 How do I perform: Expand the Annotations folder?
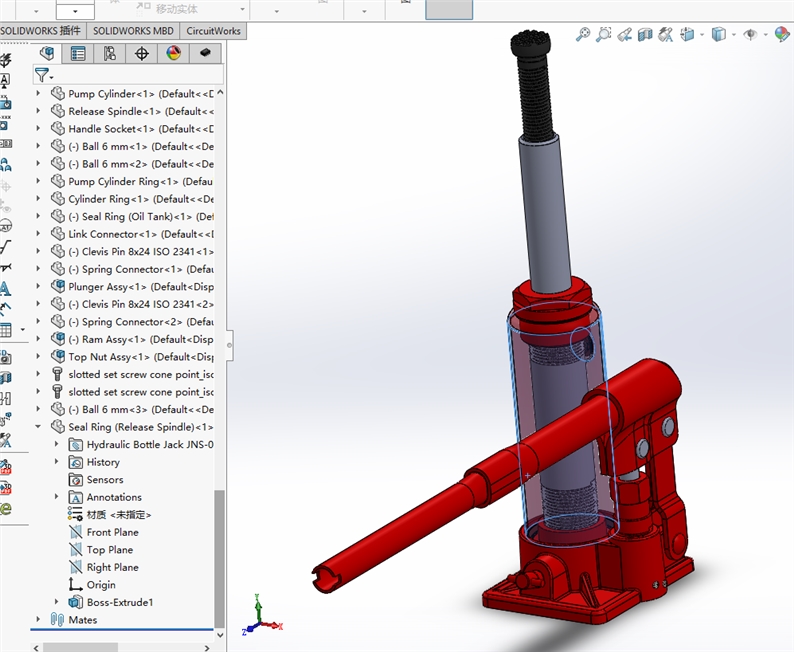[57, 497]
